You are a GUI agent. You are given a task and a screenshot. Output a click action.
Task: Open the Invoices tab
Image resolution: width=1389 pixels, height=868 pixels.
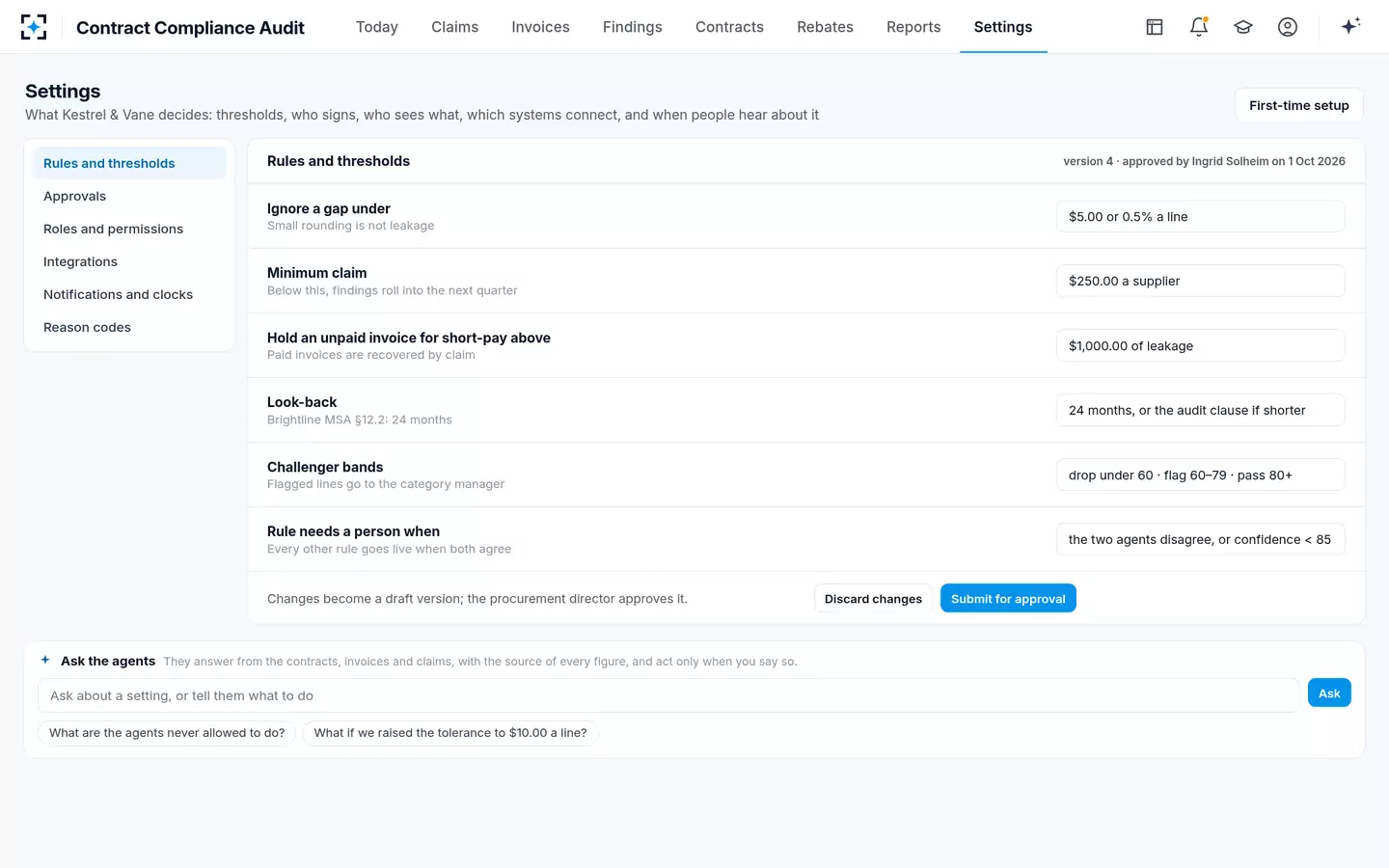click(x=540, y=27)
